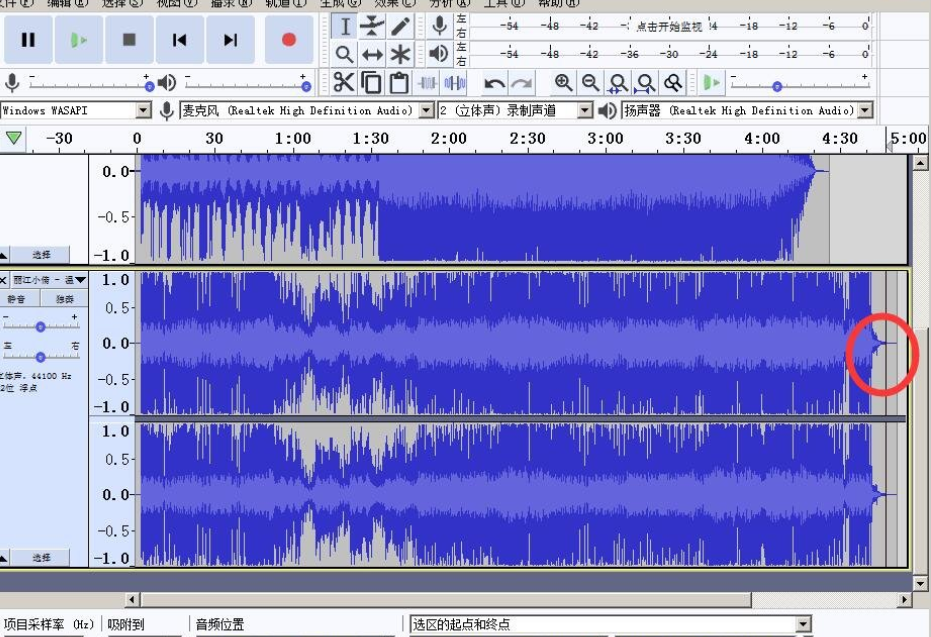Toggle 独奏 (solo) on the 丽江小倩 track
The width and height of the screenshot is (931, 637).
(x=65, y=299)
